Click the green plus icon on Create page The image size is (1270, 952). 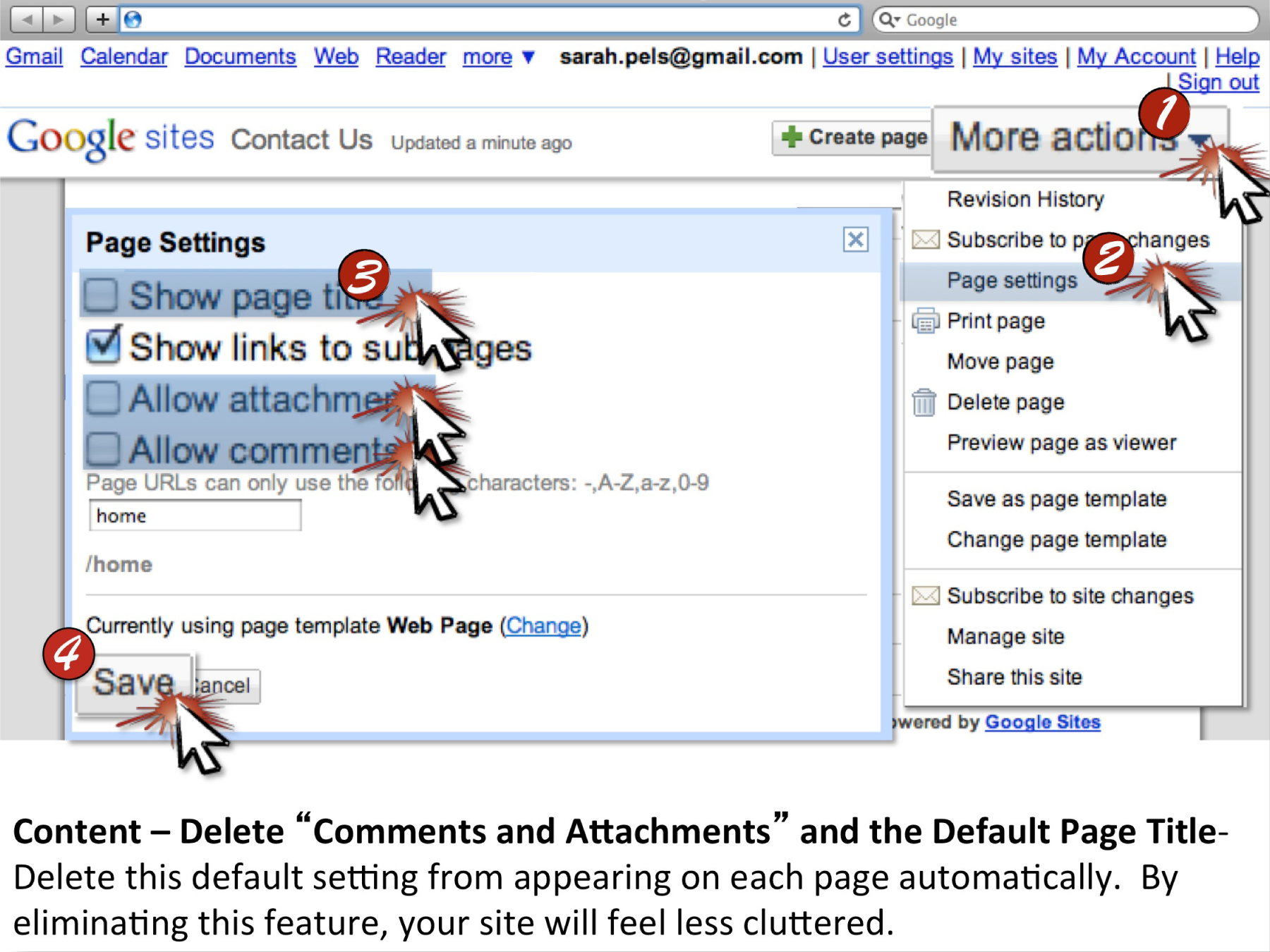792,136
